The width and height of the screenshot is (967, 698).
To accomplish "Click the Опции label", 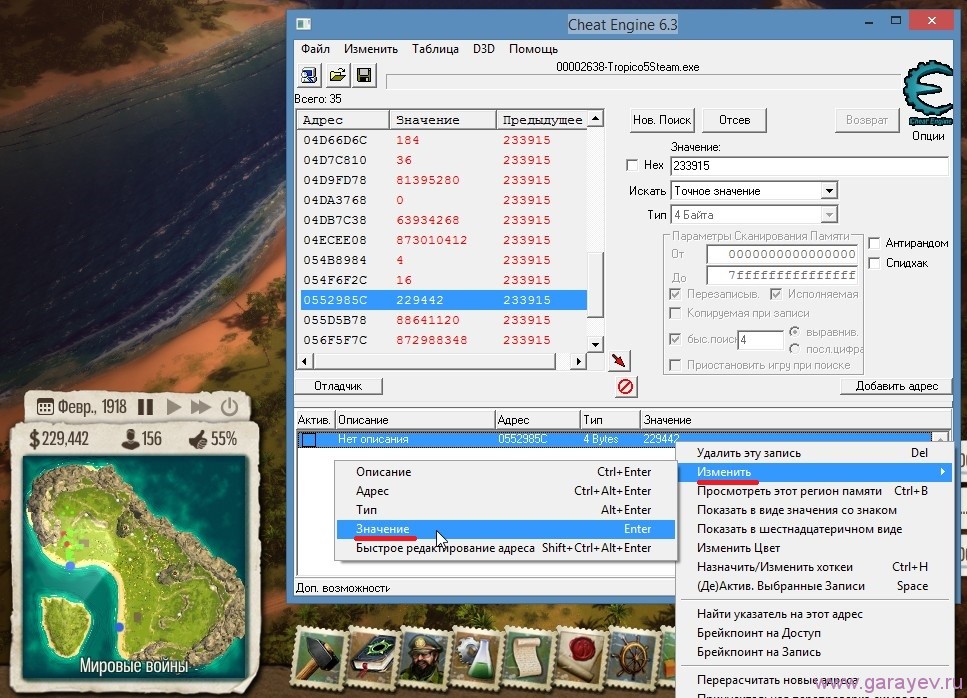I will pyautogui.click(x=928, y=136).
